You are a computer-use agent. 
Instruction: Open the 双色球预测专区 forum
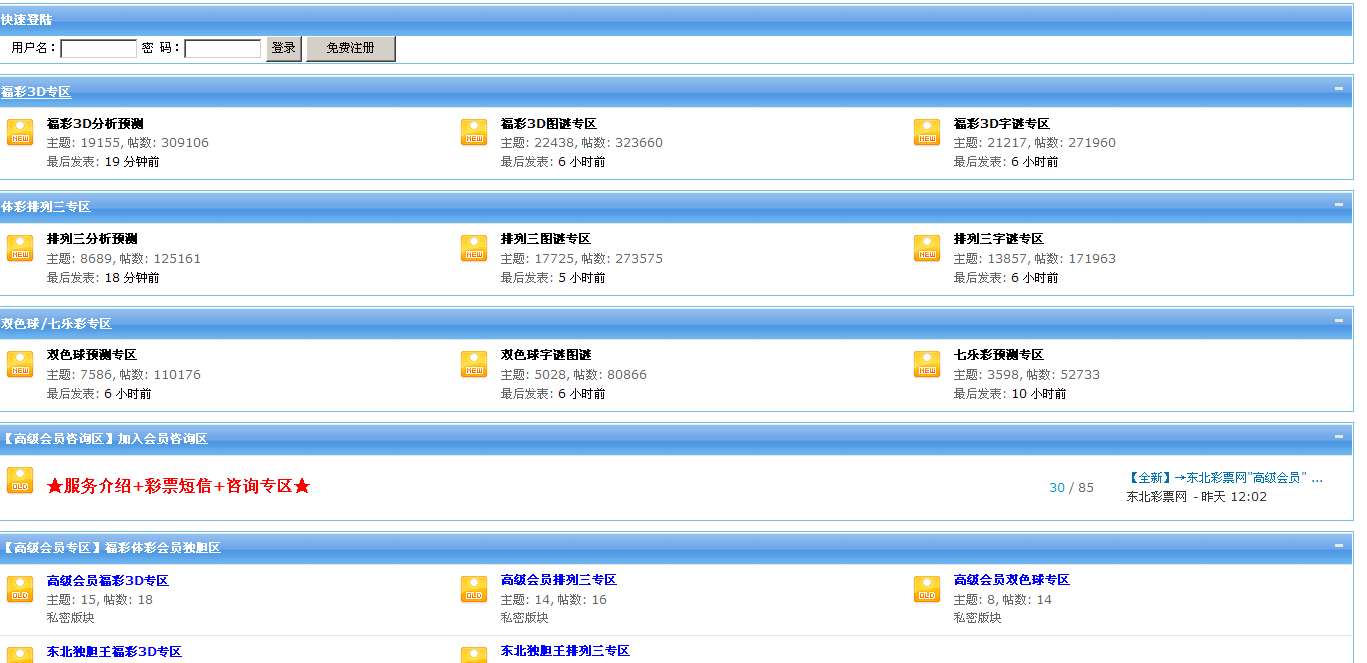92,355
